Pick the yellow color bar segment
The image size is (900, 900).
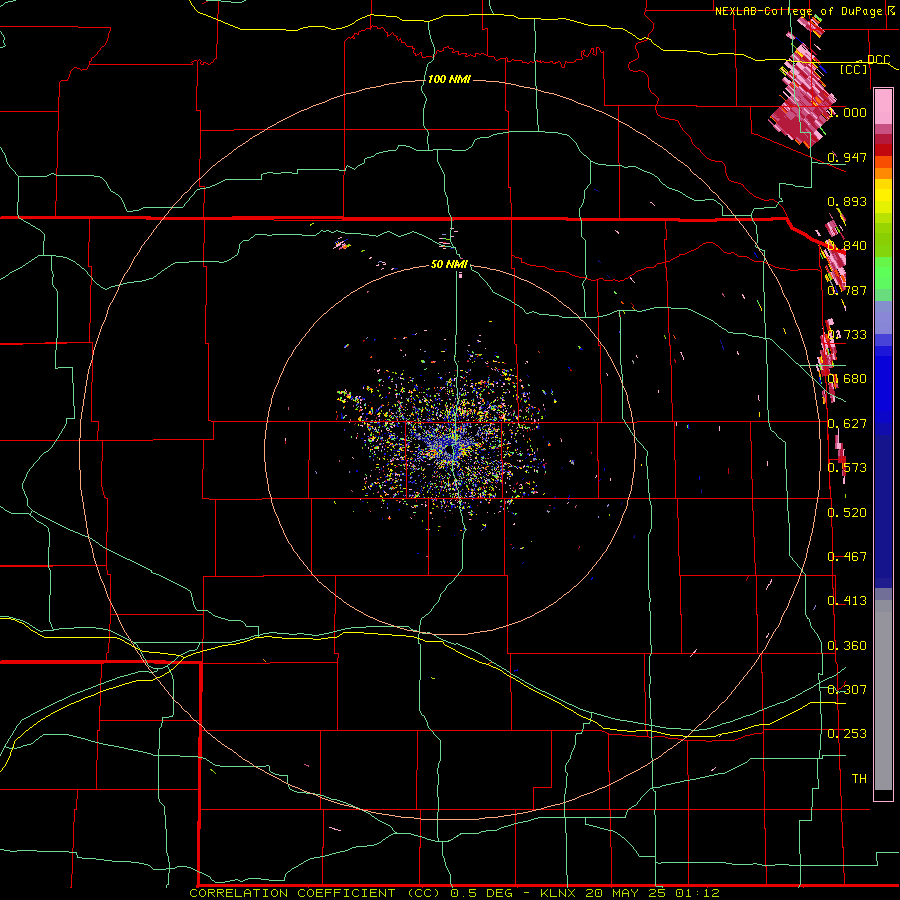click(883, 197)
